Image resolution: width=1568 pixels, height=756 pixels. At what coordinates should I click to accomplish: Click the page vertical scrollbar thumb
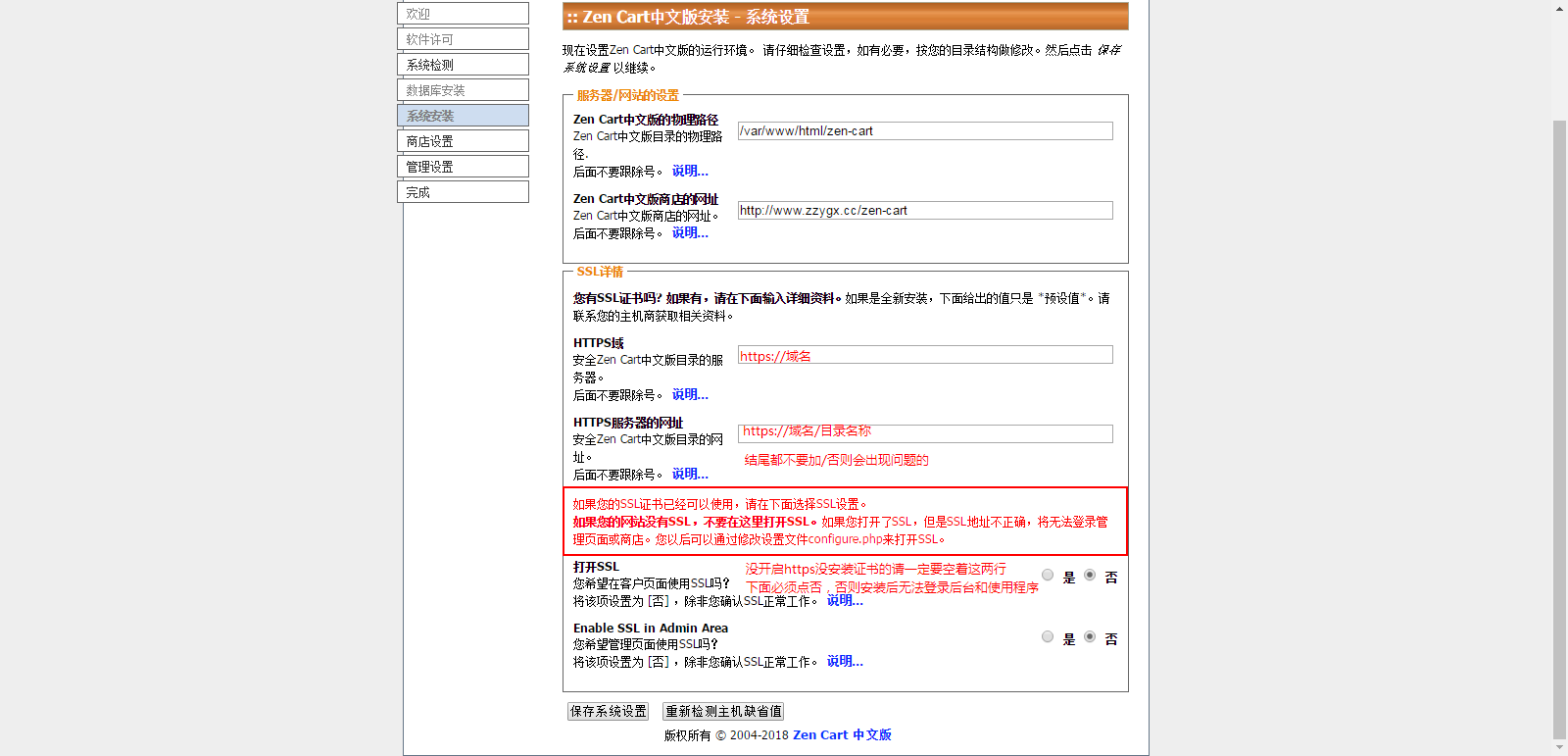tap(1559, 428)
